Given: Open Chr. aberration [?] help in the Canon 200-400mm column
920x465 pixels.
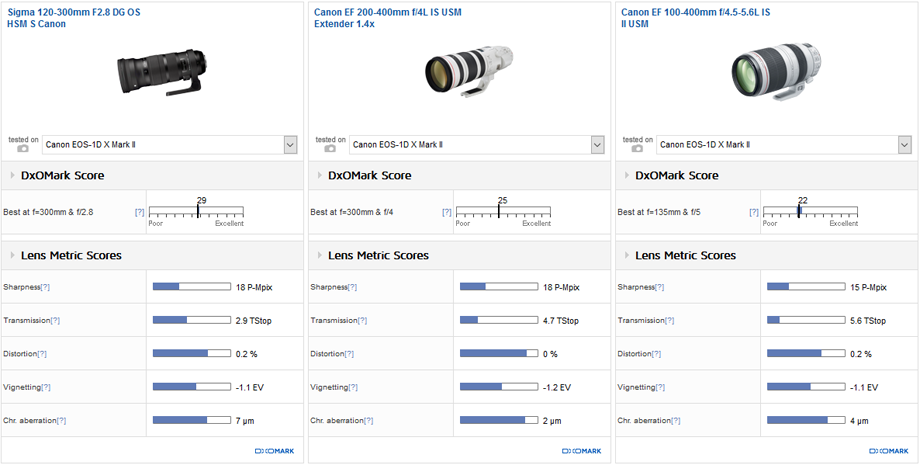Looking at the screenshot, I should (368, 421).
